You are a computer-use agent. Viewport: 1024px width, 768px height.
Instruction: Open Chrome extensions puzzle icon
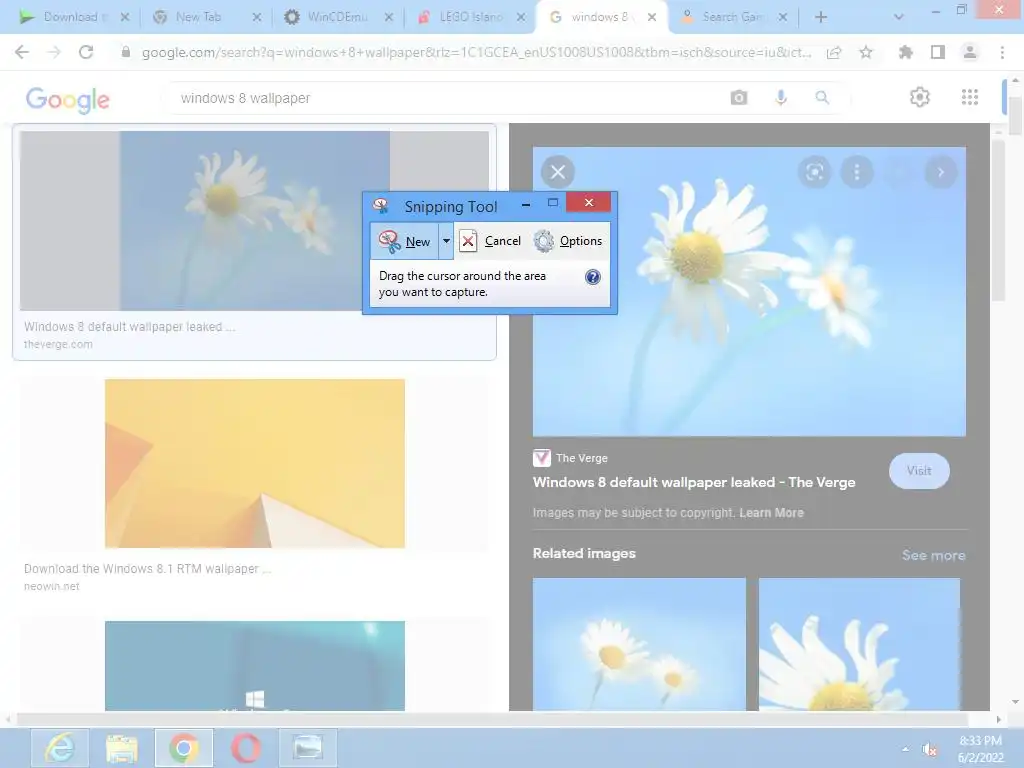pyautogui.click(x=905, y=52)
